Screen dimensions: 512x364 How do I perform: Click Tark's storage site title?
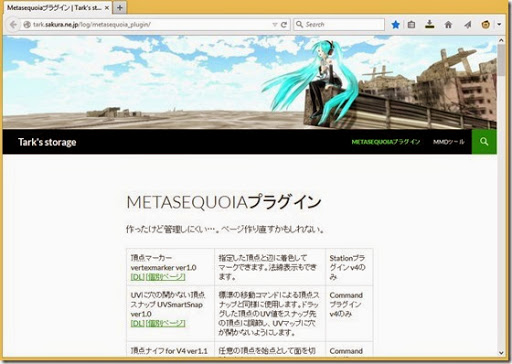tap(47, 142)
